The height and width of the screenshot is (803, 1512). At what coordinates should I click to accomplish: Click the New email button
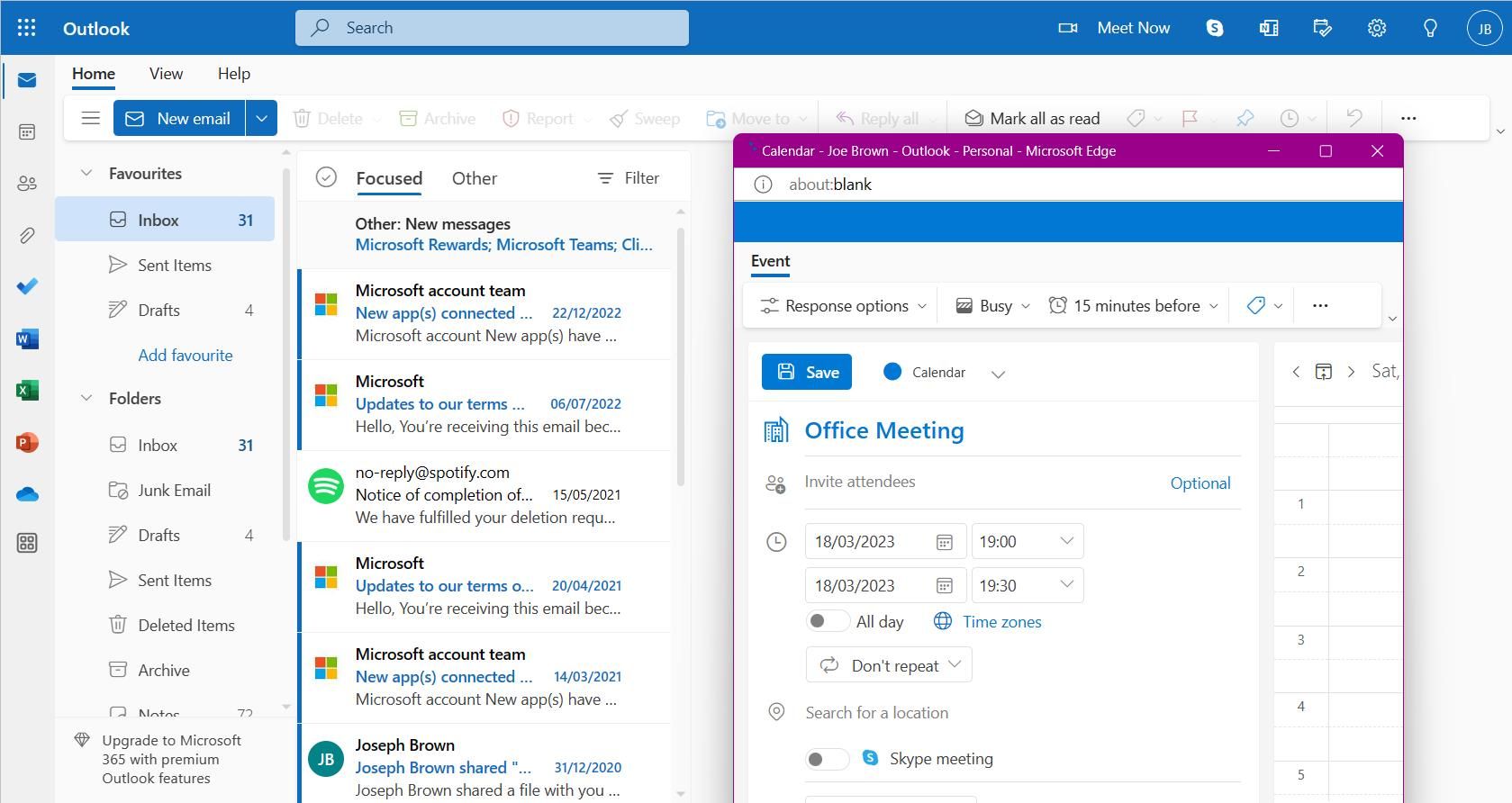[179, 118]
